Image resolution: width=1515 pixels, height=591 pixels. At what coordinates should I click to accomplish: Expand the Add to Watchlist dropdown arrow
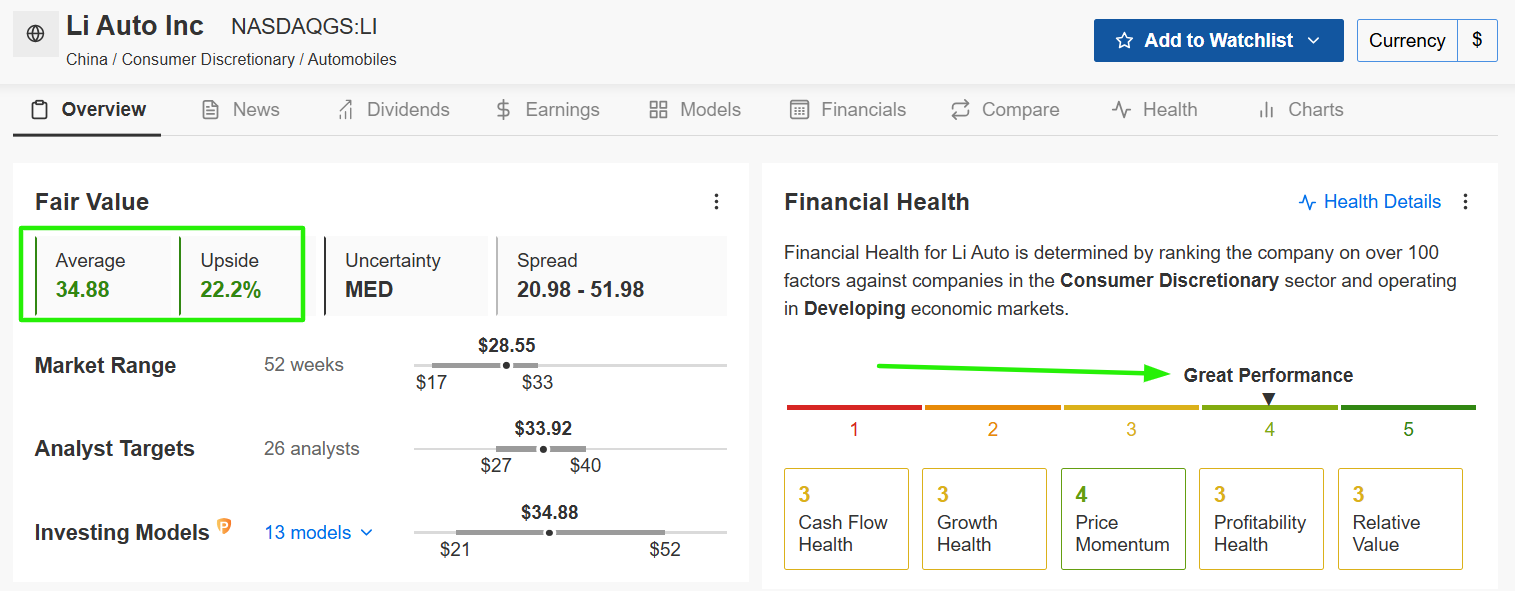coord(1314,41)
